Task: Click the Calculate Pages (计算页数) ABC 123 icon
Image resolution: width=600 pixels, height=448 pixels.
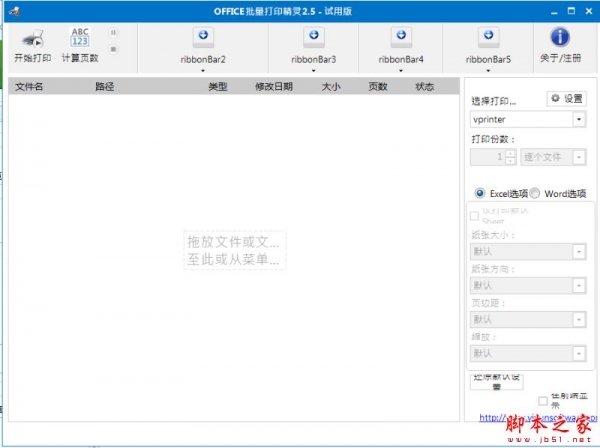Action: [80, 37]
